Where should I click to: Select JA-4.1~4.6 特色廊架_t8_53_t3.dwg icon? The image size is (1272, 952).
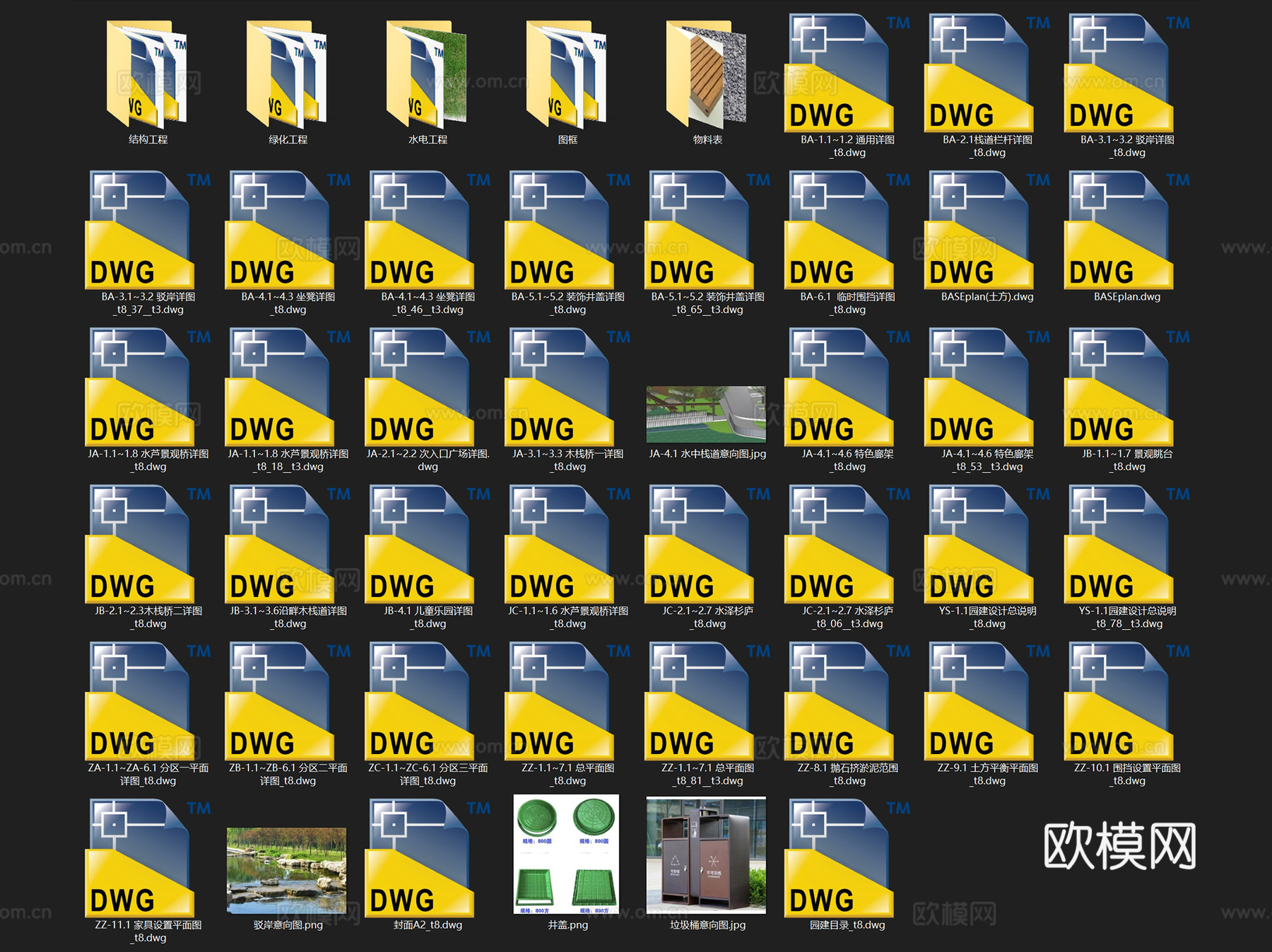[x=987, y=387]
